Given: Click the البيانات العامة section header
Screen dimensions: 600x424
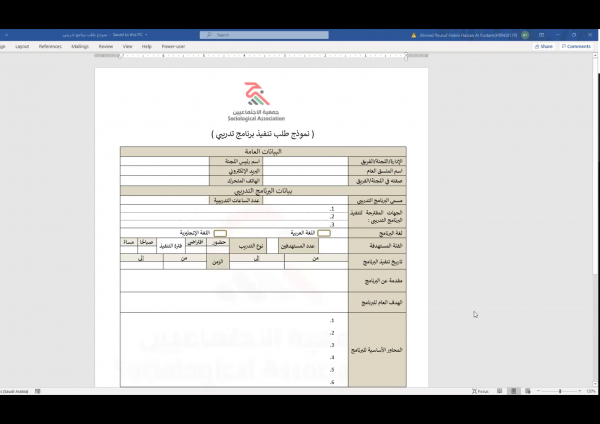Looking at the screenshot, I should (263, 152).
